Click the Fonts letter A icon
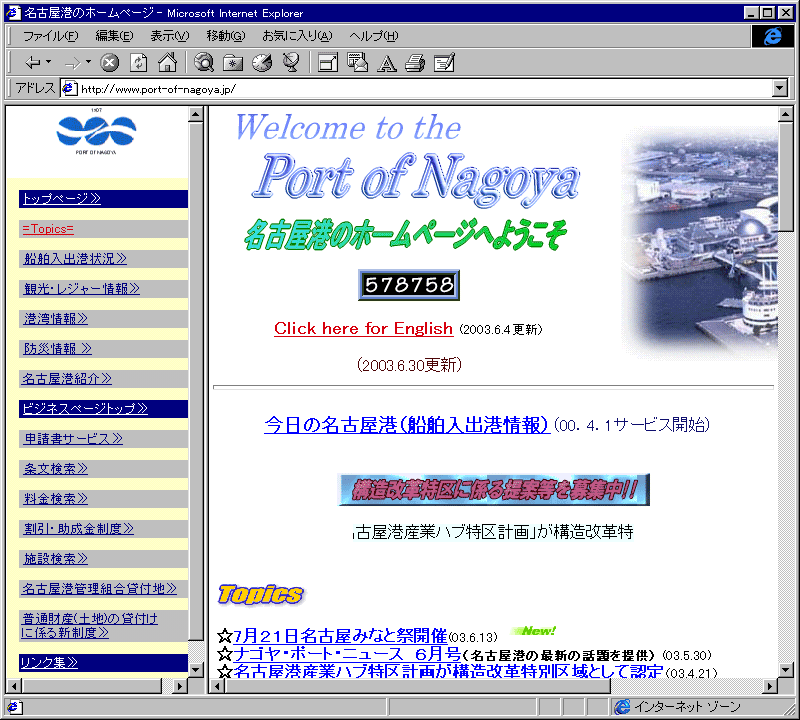800x720 pixels. click(387, 63)
